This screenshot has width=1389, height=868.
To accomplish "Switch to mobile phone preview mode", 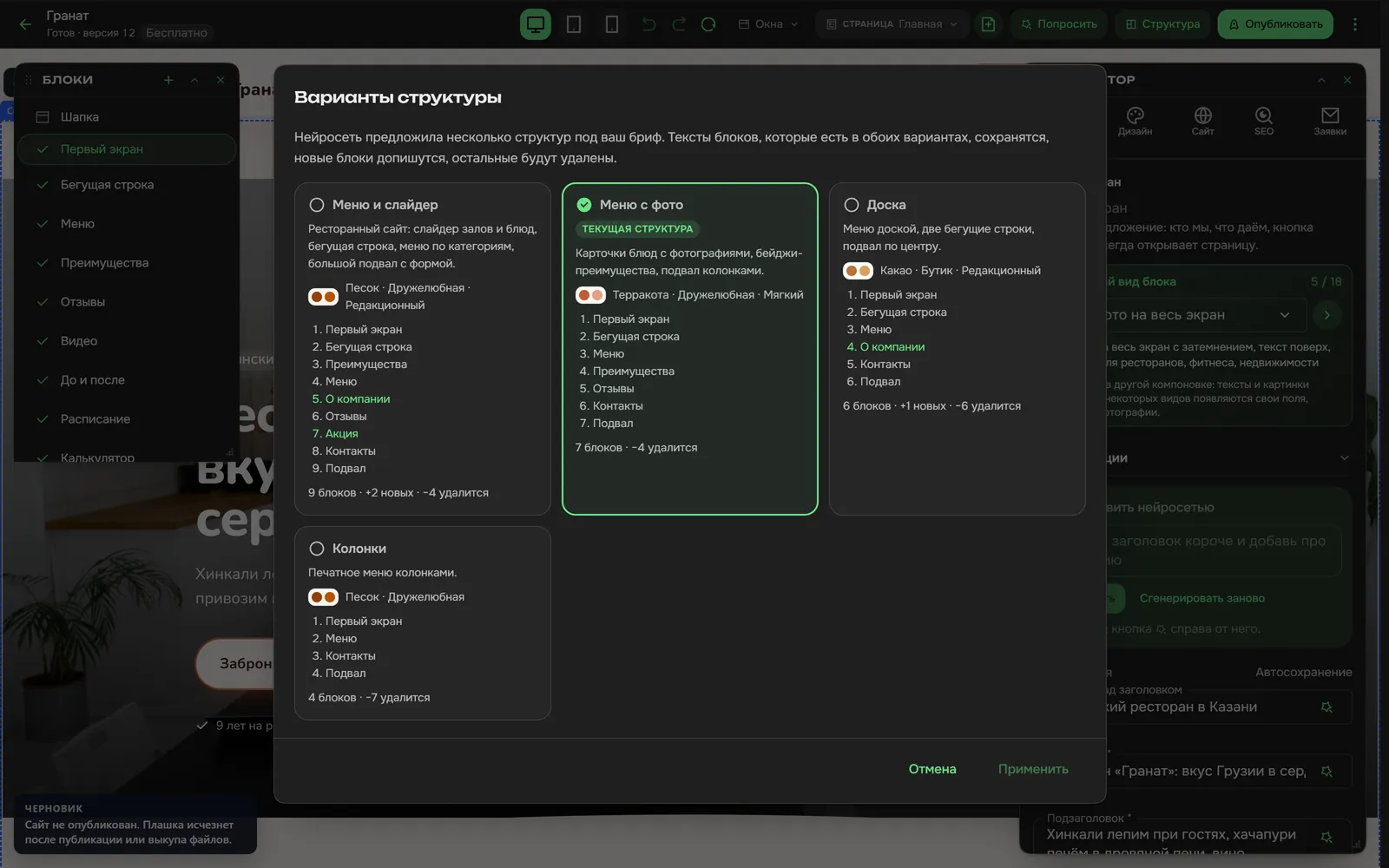I will 612,24.
